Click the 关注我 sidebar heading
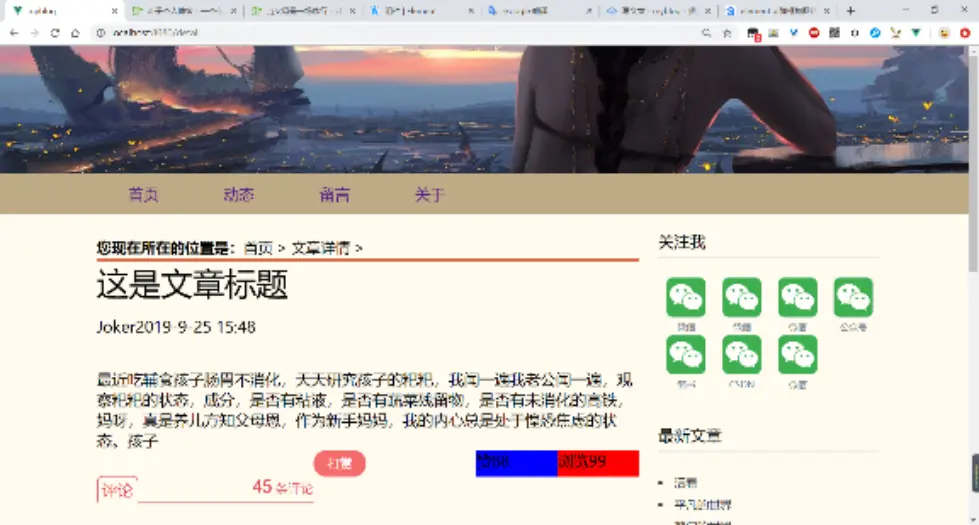Image resolution: width=979 pixels, height=525 pixels. click(682, 242)
